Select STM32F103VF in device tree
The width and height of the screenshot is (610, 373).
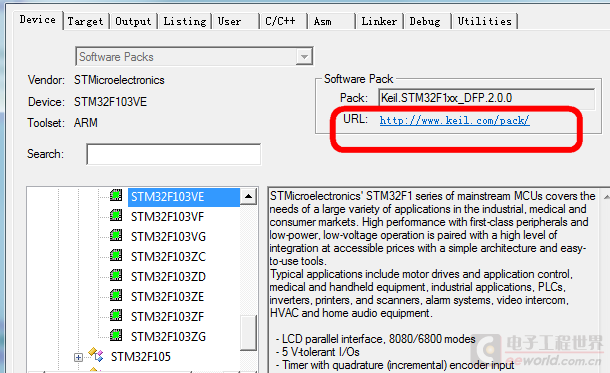167,217
